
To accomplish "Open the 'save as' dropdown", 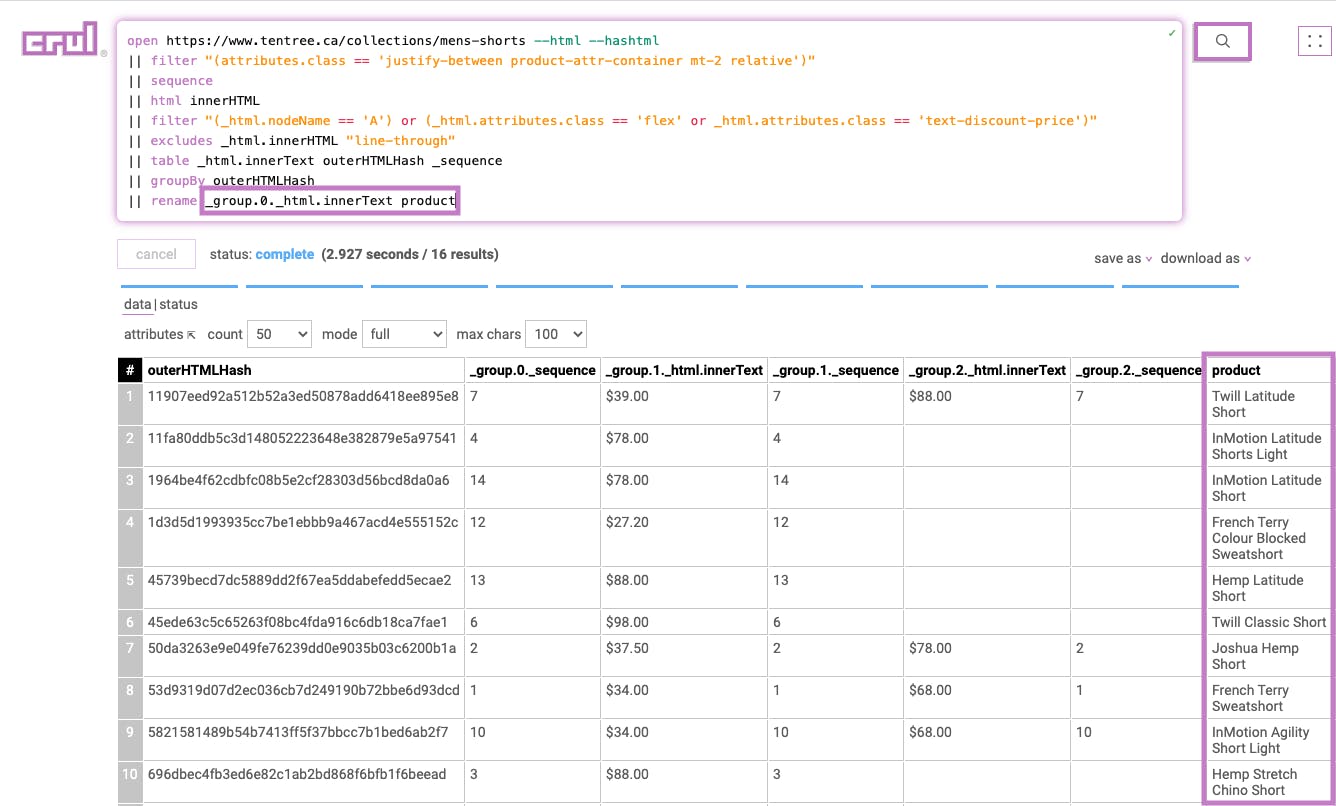I will 1123,258.
